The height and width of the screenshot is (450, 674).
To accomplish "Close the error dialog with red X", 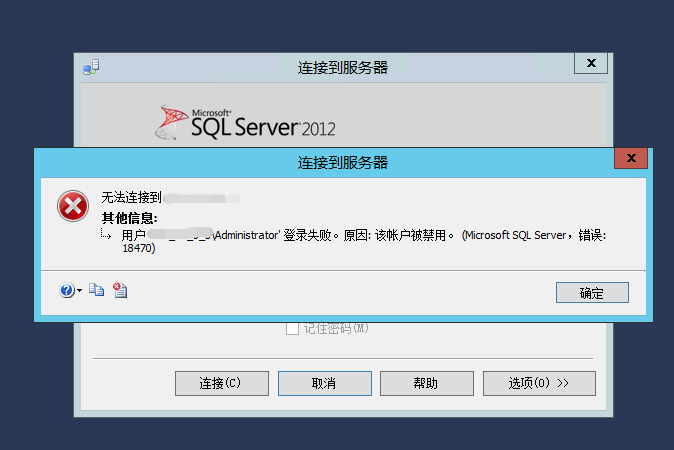I will pyautogui.click(x=631, y=158).
